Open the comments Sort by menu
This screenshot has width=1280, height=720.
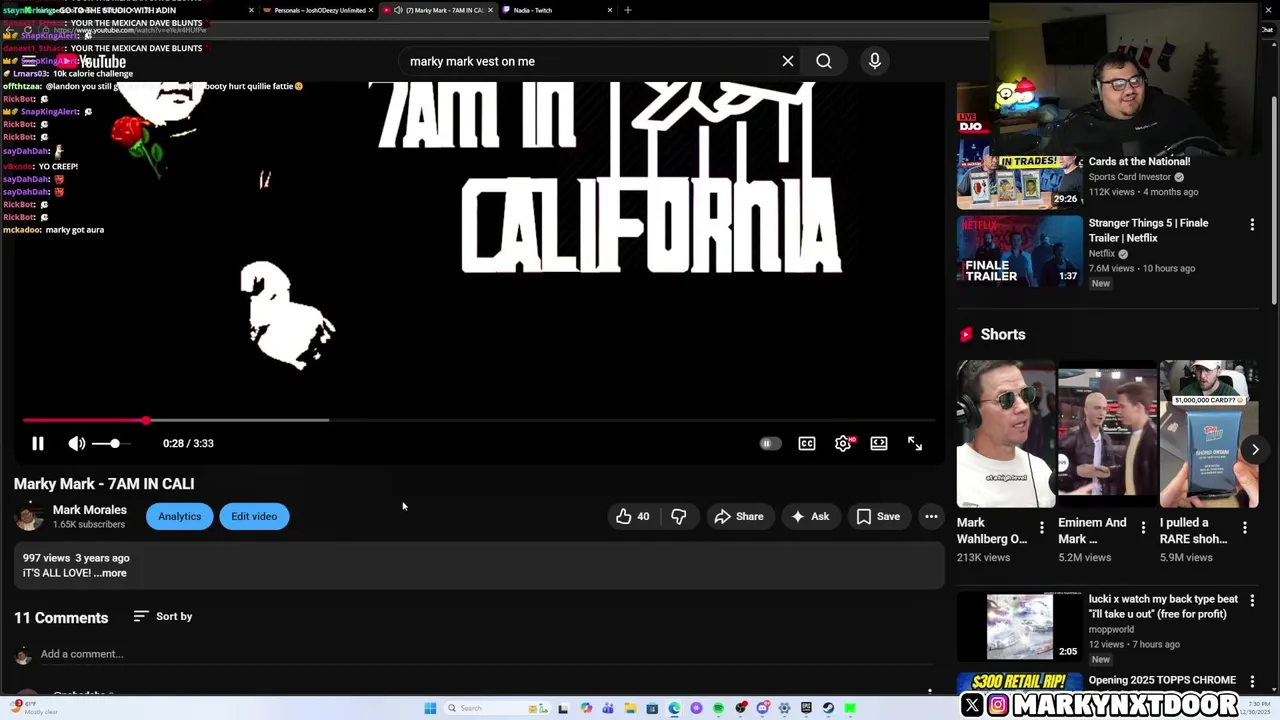pyautogui.click(x=163, y=616)
